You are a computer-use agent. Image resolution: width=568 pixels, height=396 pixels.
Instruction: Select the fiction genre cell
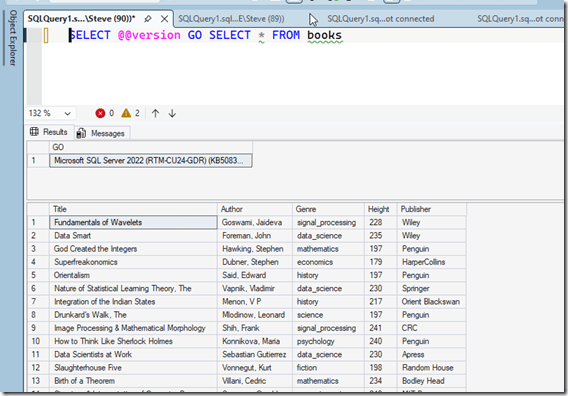click(x=329, y=368)
